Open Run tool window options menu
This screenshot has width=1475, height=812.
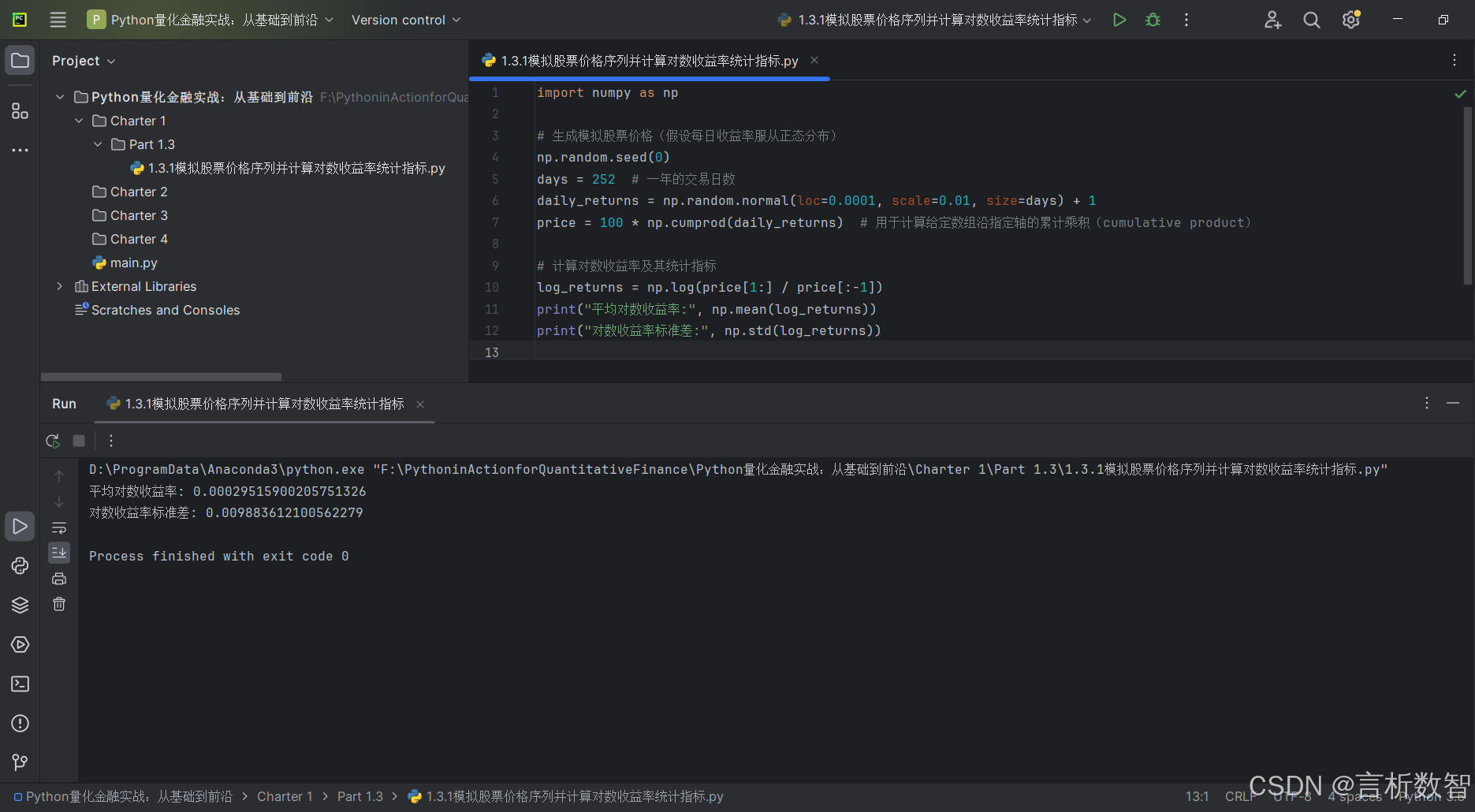pyautogui.click(x=1427, y=403)
